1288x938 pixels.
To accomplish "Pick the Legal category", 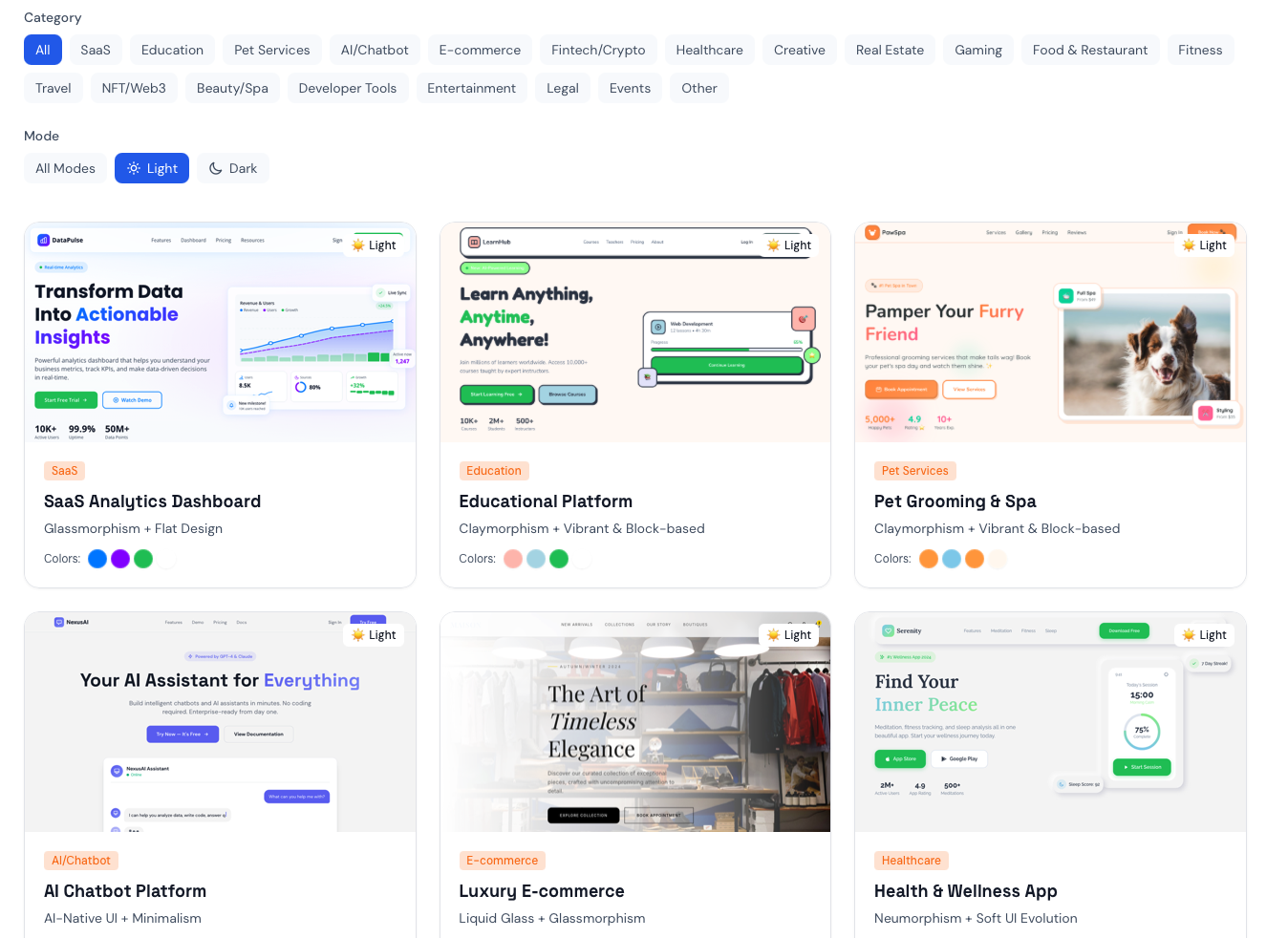I will click(563, 88).
